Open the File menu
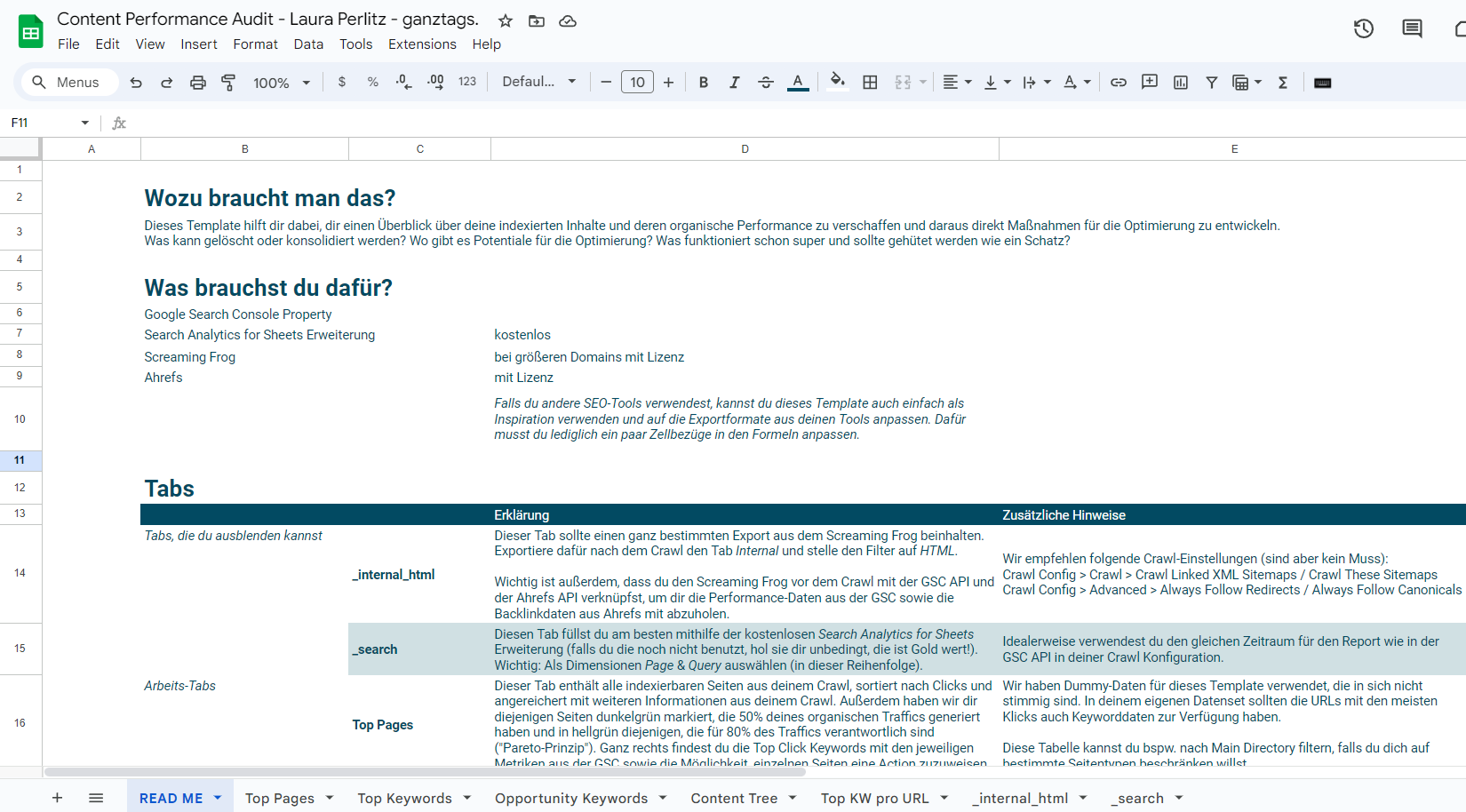1466x812 pixels. [68, 44]
